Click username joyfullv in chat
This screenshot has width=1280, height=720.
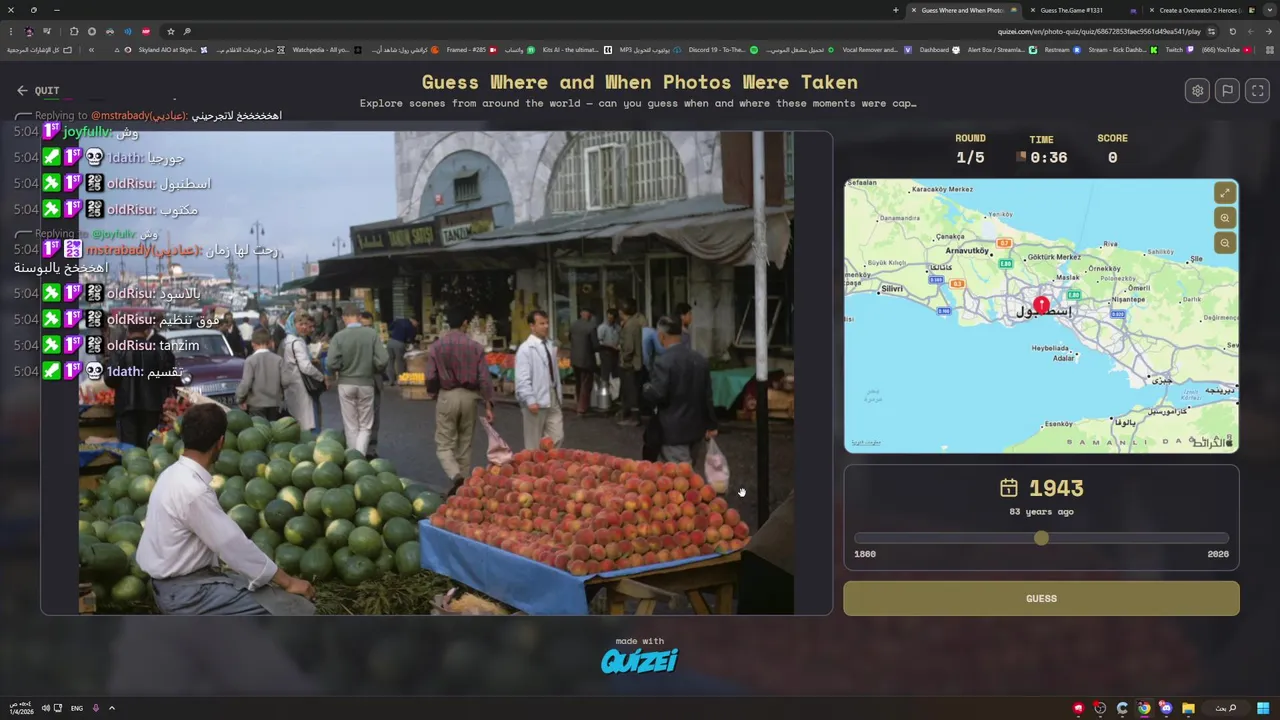(x=87, y=132)
